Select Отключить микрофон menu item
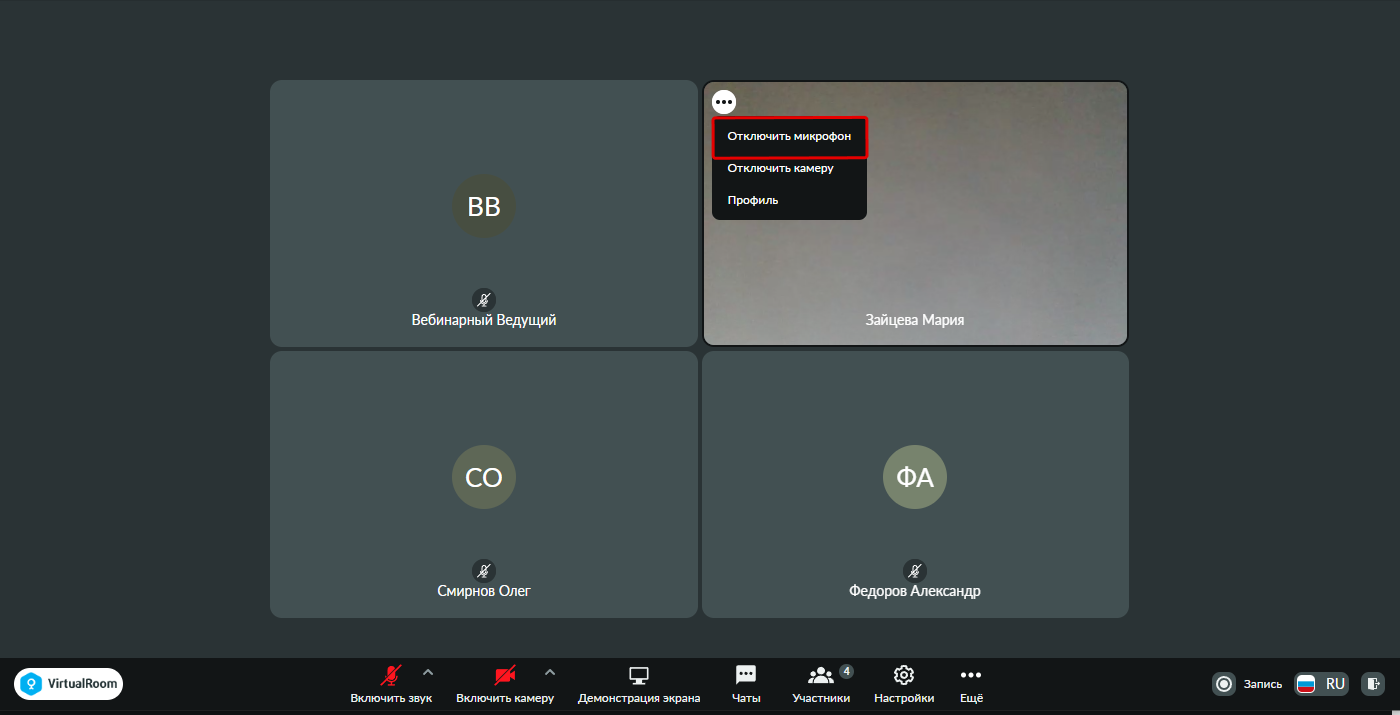 [x=789, y=137]
